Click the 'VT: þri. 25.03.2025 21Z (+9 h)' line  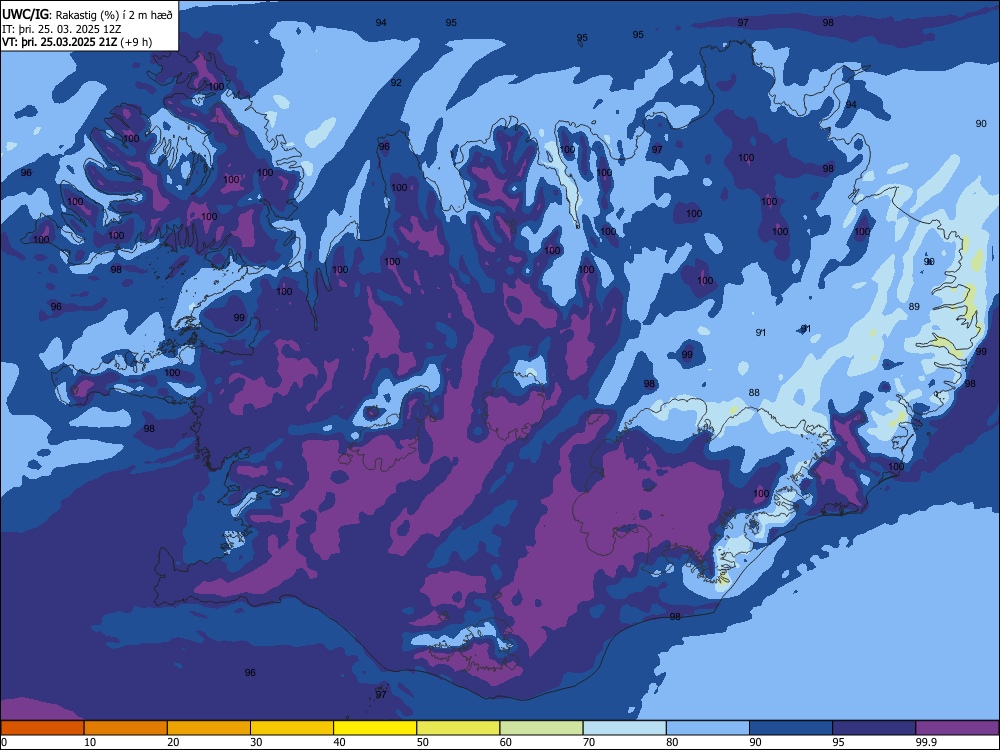click(x=77, y=42)
